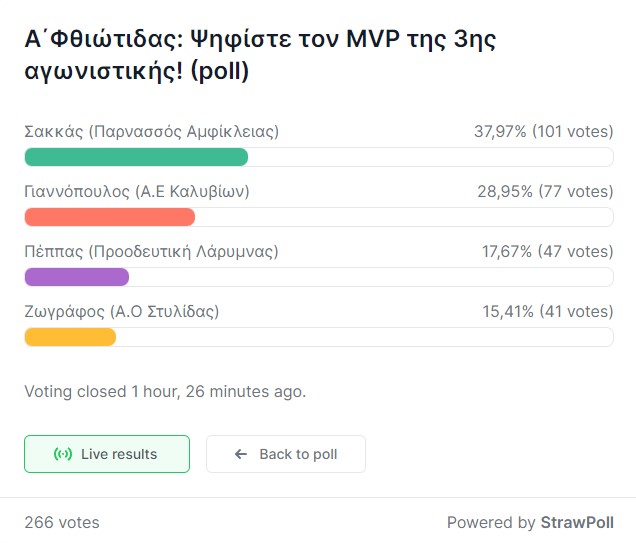Click the Voting closed status message
Image resolution: width=636 pixels, height=543 pixels.
coord(165,391)
